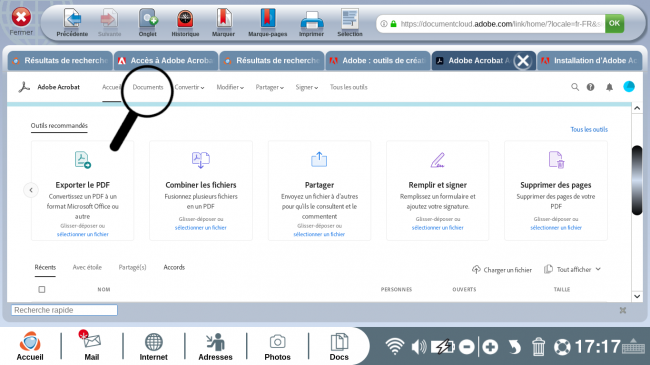Click the vertical scrollbar thumb

(x=637, y=180)
